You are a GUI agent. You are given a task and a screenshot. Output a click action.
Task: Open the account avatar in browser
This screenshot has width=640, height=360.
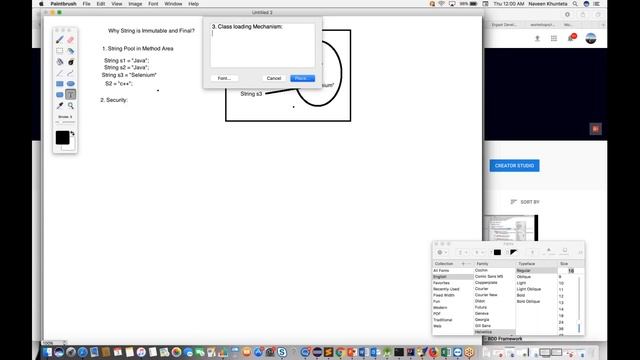591,38
